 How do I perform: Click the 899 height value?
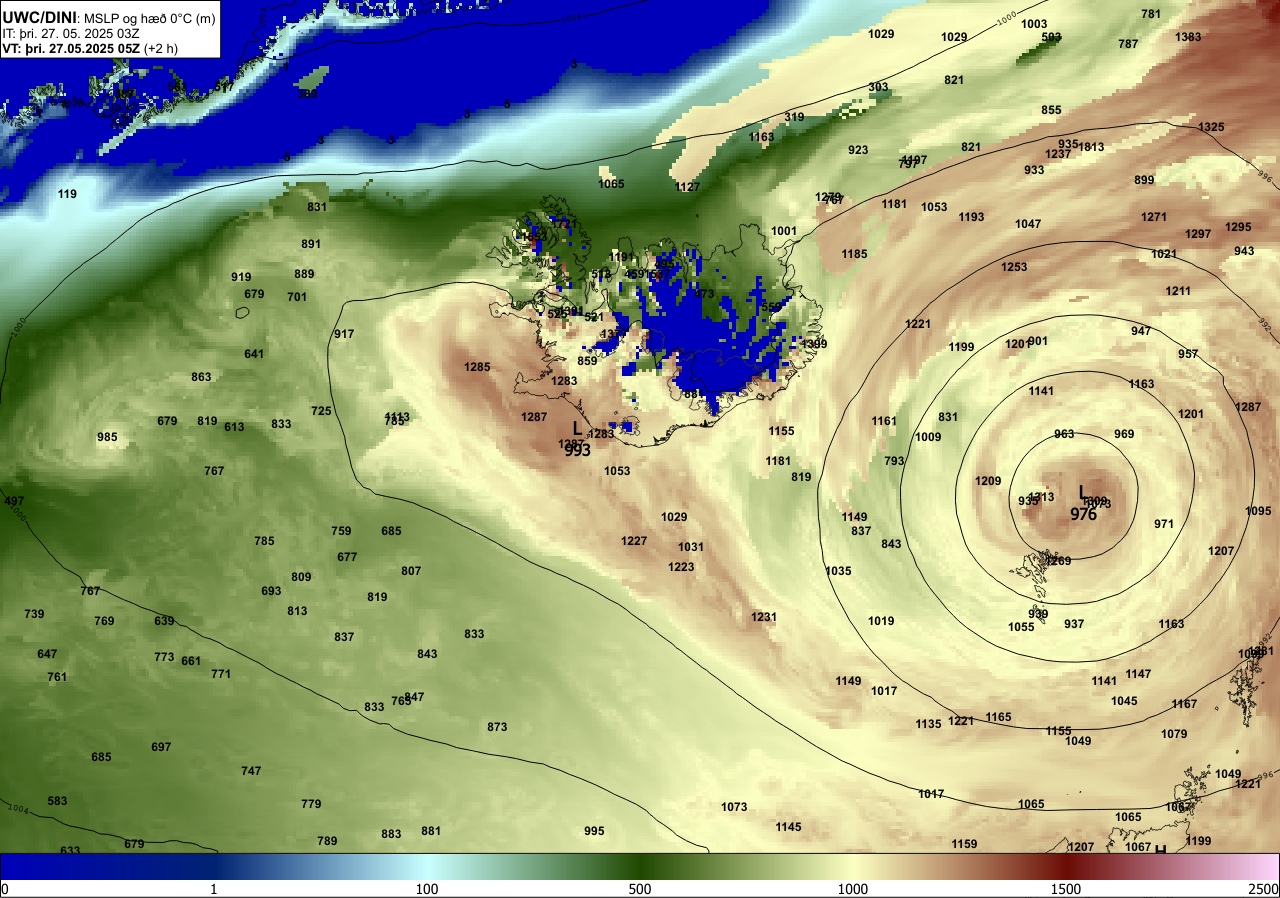(1144, 180)
